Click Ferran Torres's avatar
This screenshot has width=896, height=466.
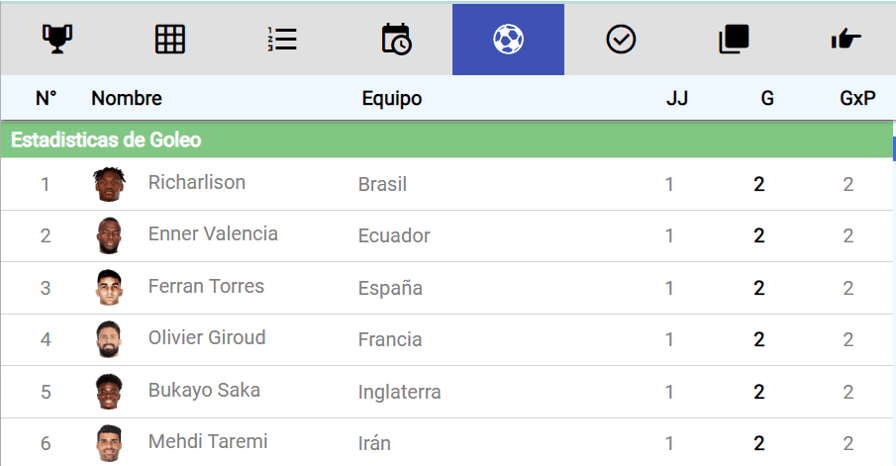pyautogui.click(x=109, y=287)
